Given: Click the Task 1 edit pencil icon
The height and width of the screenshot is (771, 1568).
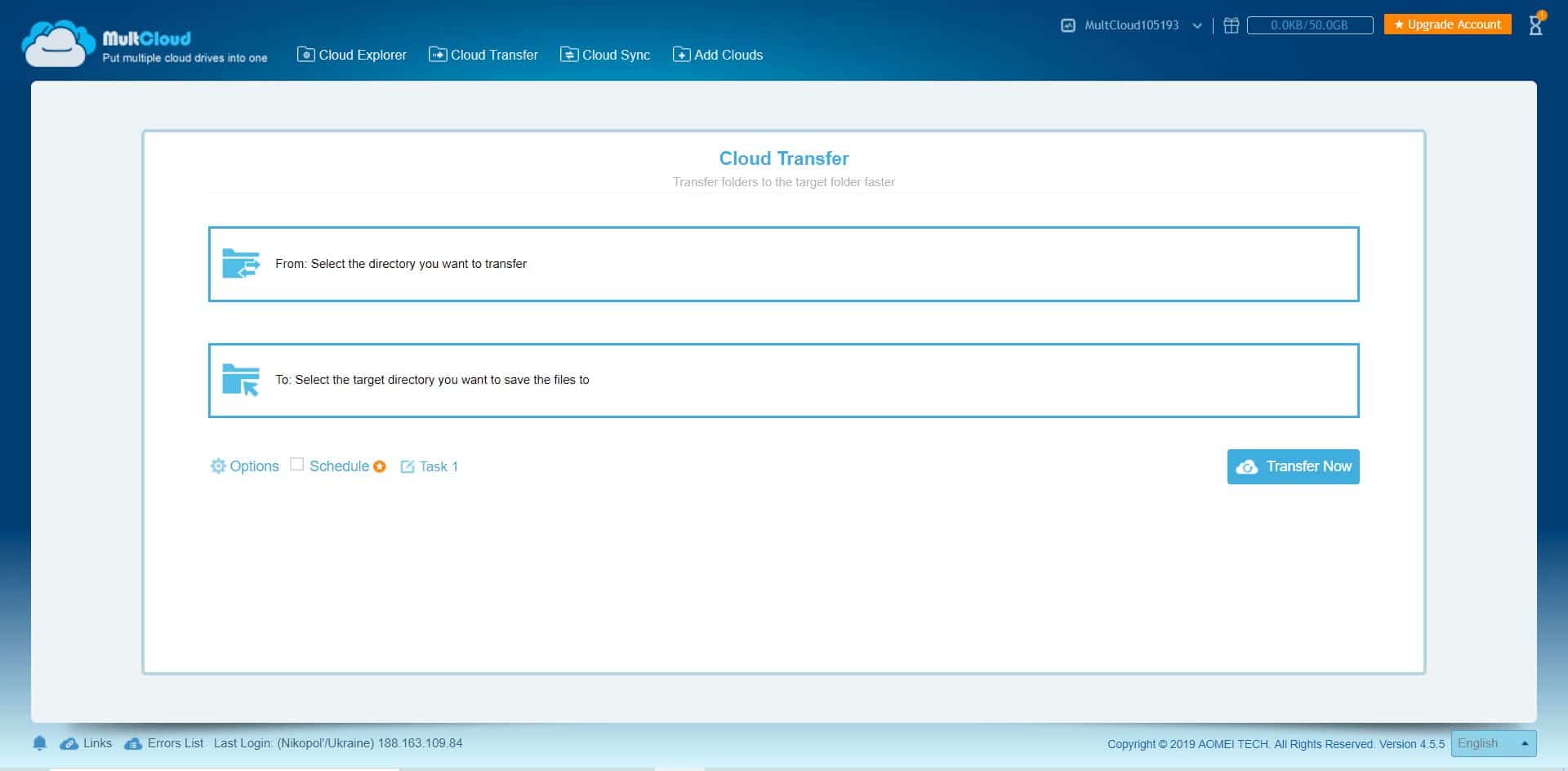Looking at the screenshot, I should (408, 466).
